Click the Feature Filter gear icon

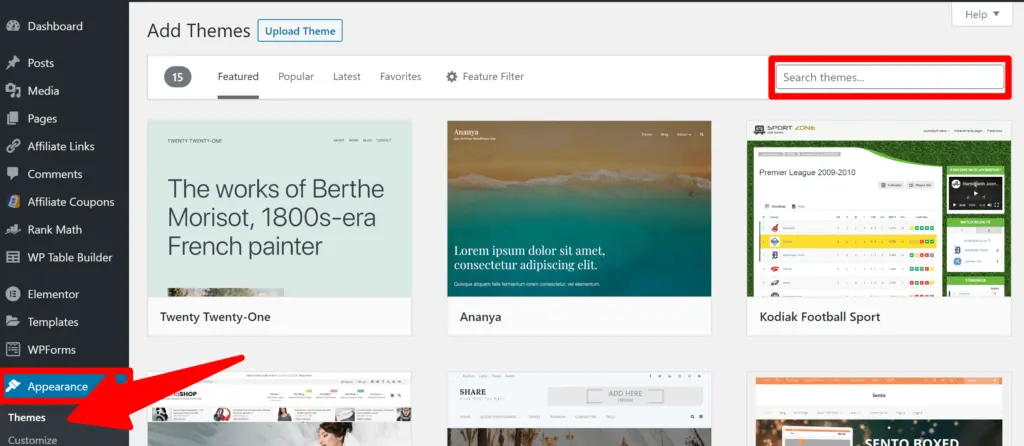[x=452, y=76]
